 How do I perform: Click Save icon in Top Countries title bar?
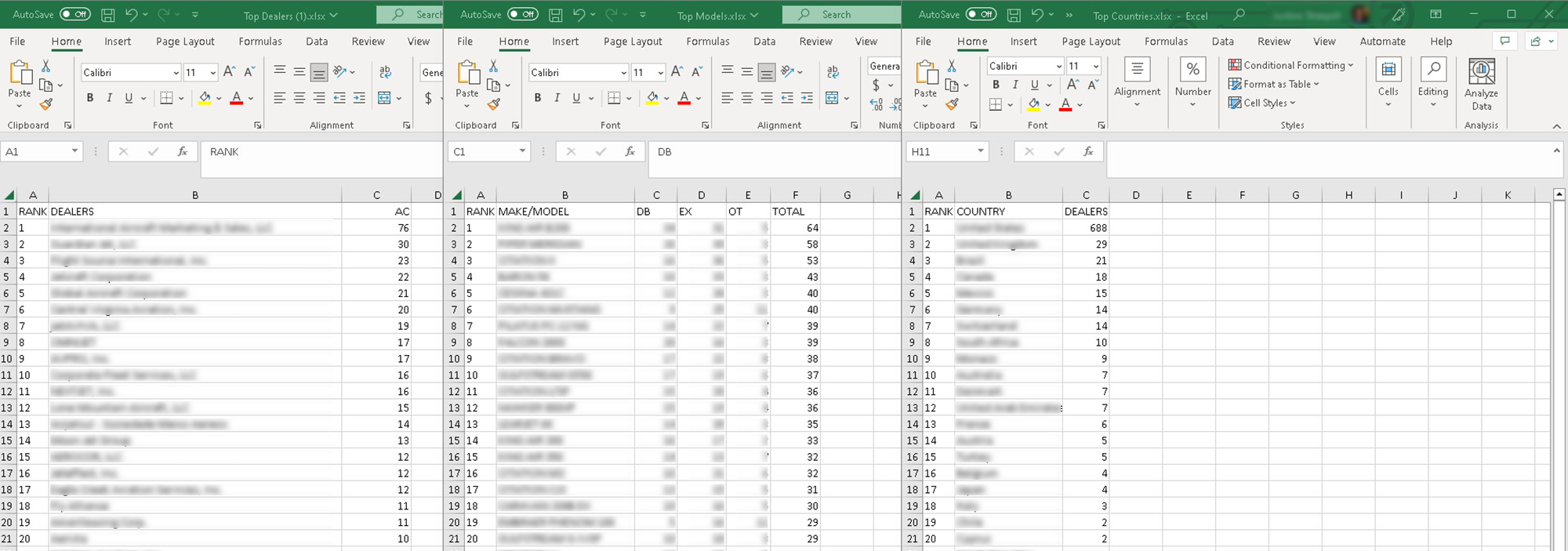tap(1014, 15)
